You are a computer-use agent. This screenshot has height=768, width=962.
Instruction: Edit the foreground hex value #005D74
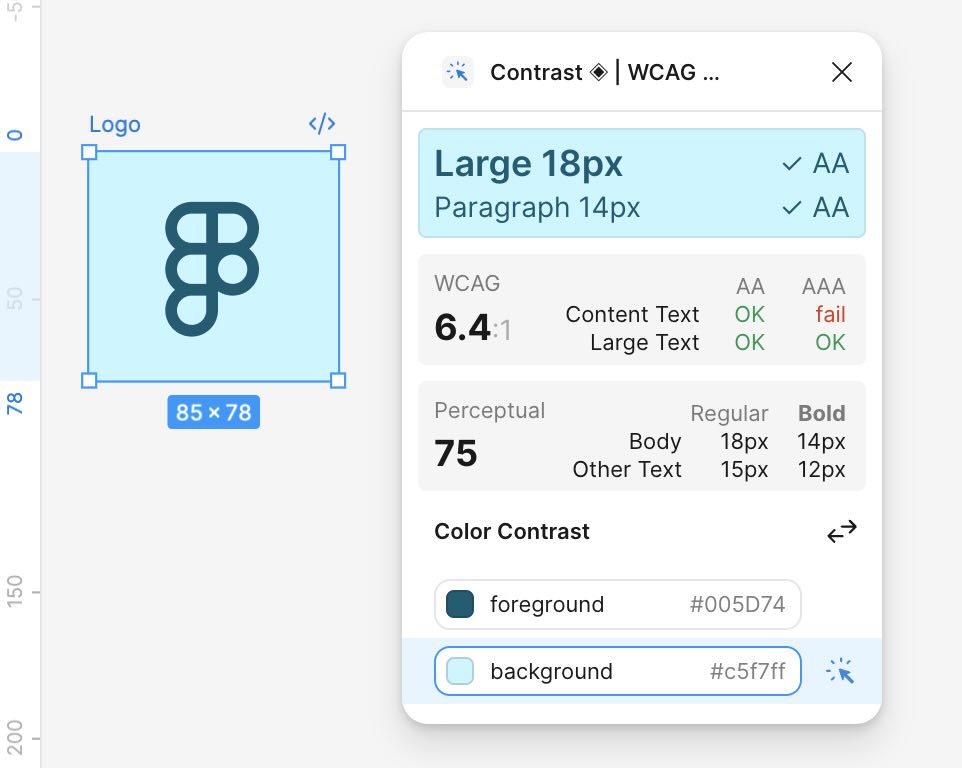tap(737, 604)
